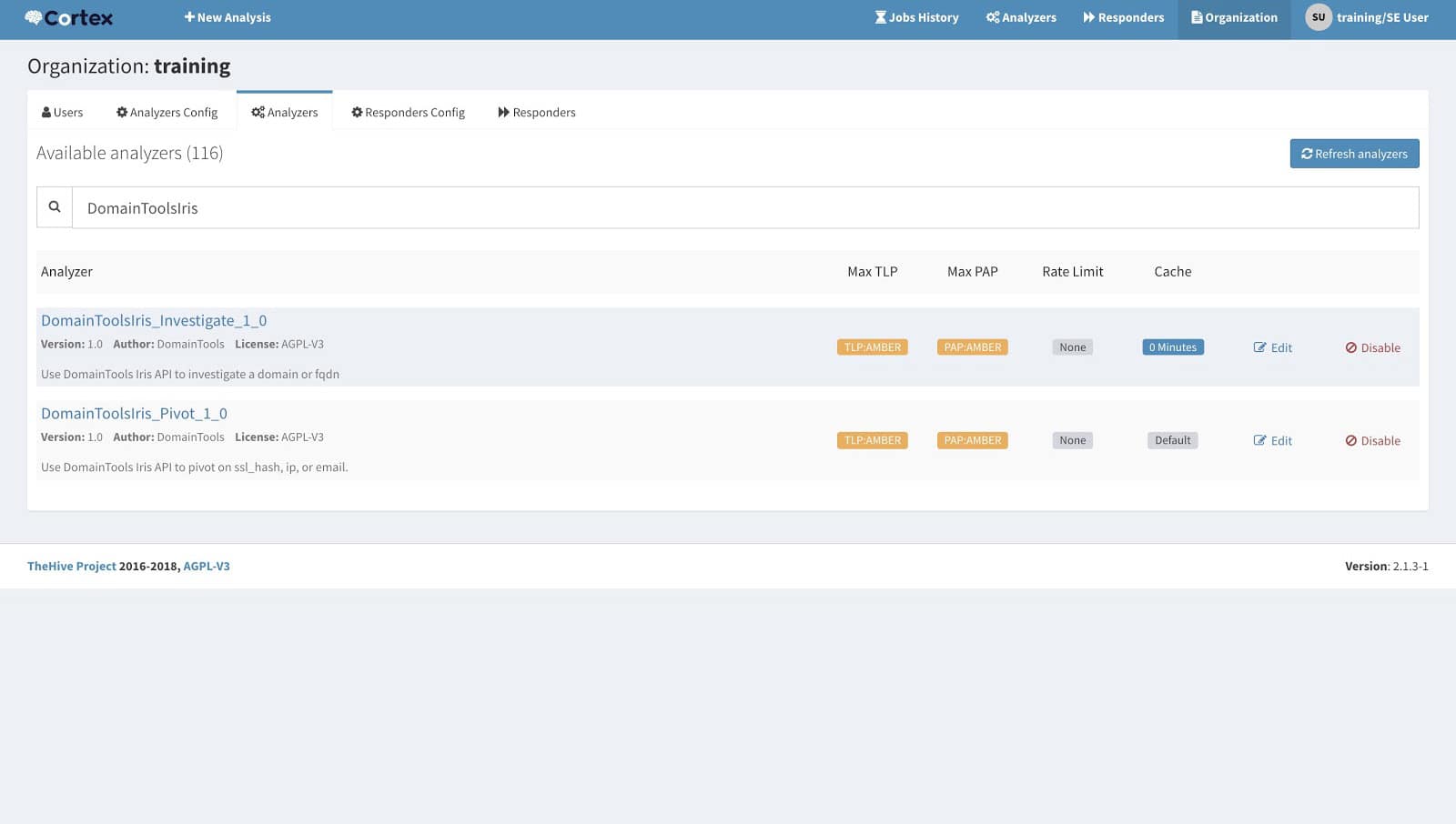This screenshot has height=824, width=1456.
Task: Edit the DomainToolsIris_Pivot_1_0 analyzer
Action: 1272,440
